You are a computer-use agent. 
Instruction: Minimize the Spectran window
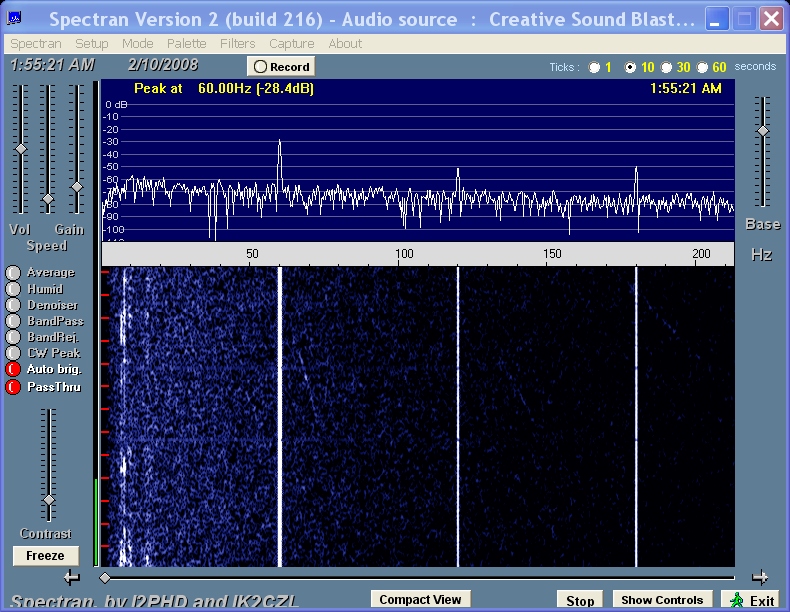pos(716,19)
